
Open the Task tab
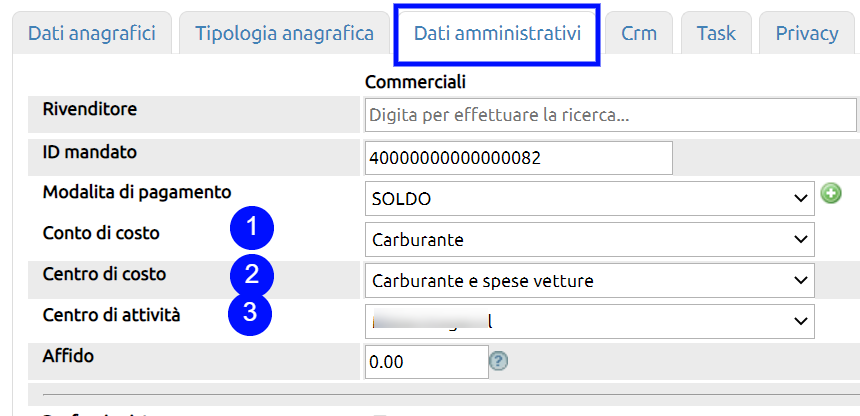click(716, 33)
